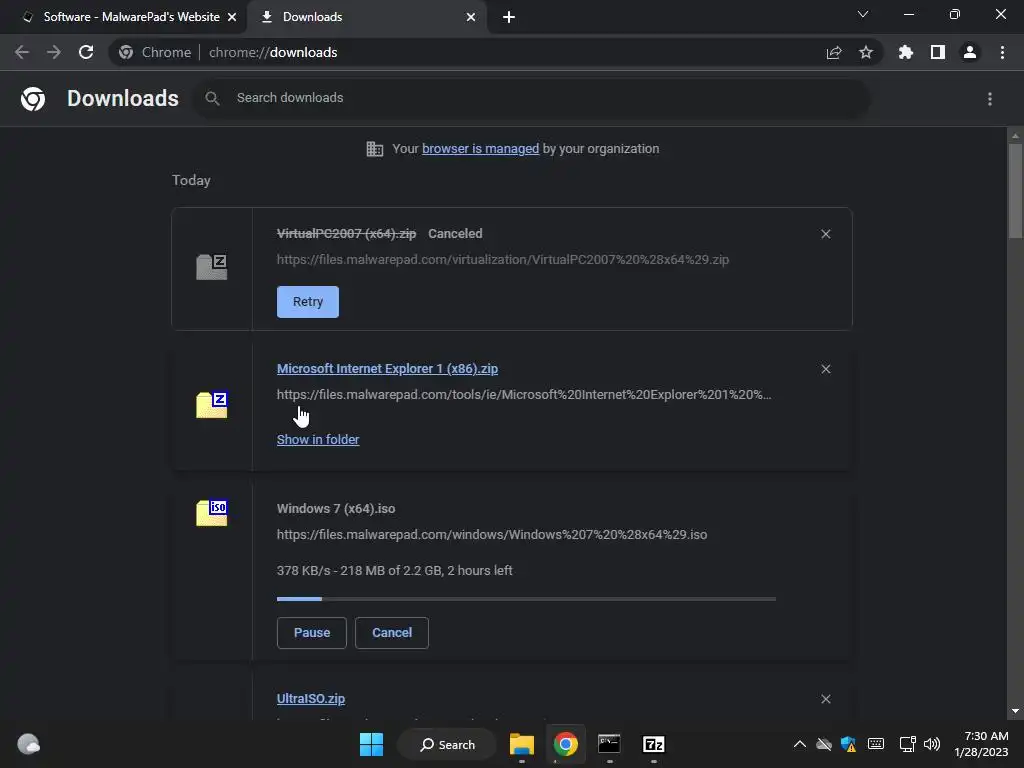Open the Extensions puzzle icon
This screenshot has width=1024, height=768.
pyautogui.click(x=906, y=52)
